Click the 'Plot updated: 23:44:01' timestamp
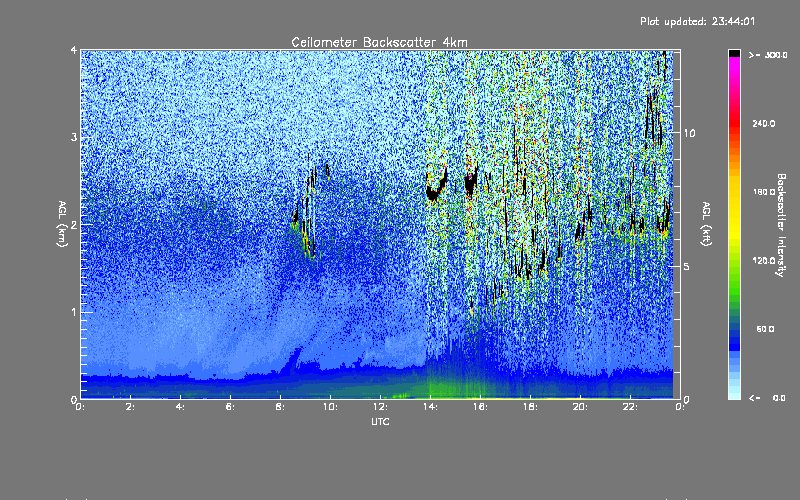800x500 pixels. 697,21
